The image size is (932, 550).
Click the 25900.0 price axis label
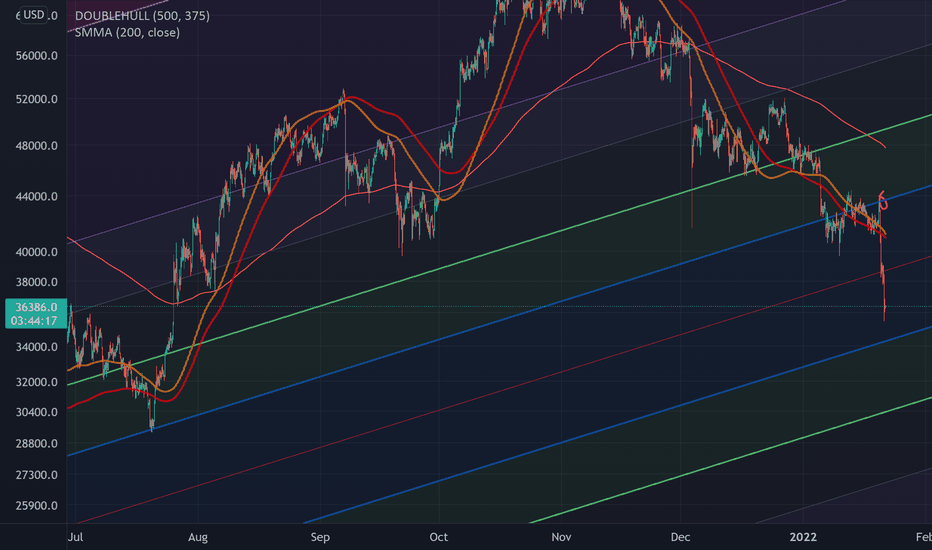37,506
